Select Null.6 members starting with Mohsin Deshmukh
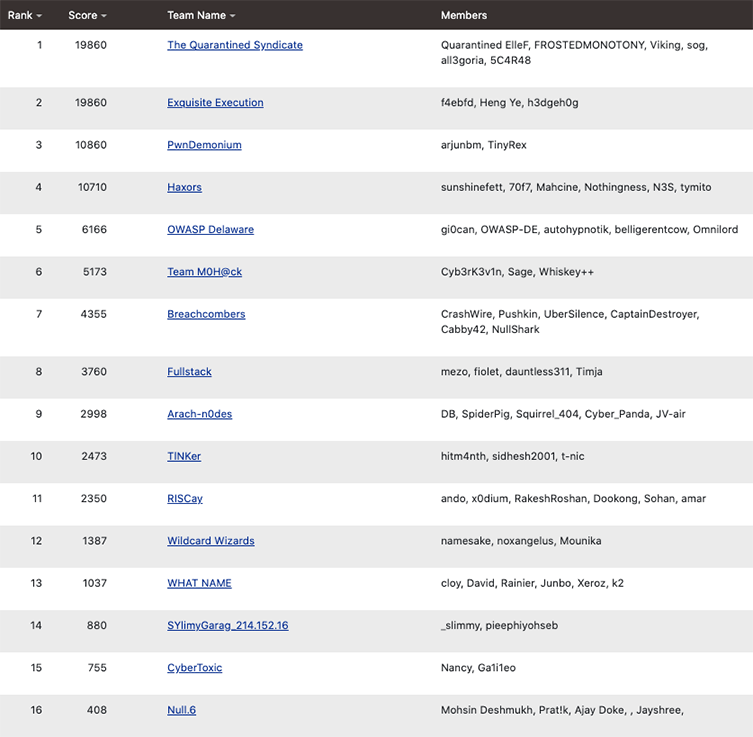Viewport: 753px width, 737px height. point(562,709)
